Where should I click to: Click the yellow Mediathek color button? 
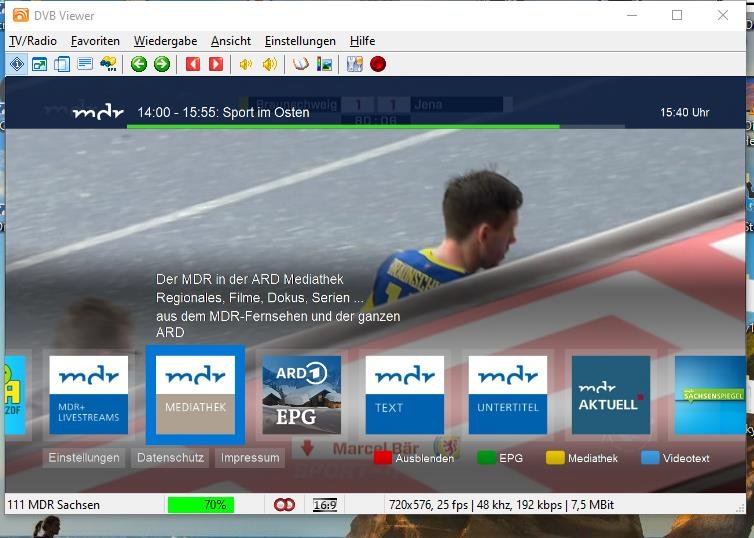coord(582,458)
